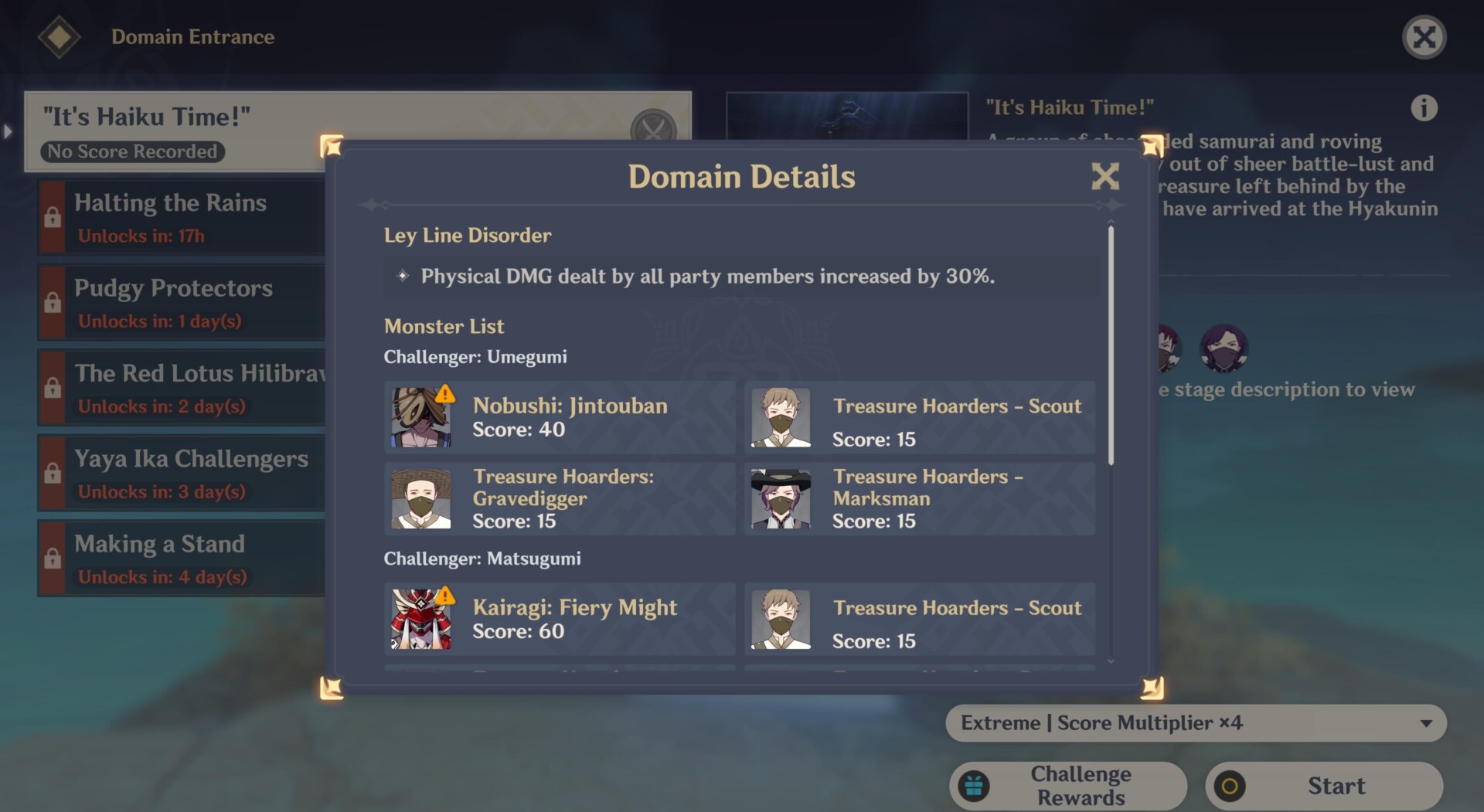This screenshot has width=1484, height=812.
Task: Click the info icon beside stage title
Action: (x=1424, y=108)
